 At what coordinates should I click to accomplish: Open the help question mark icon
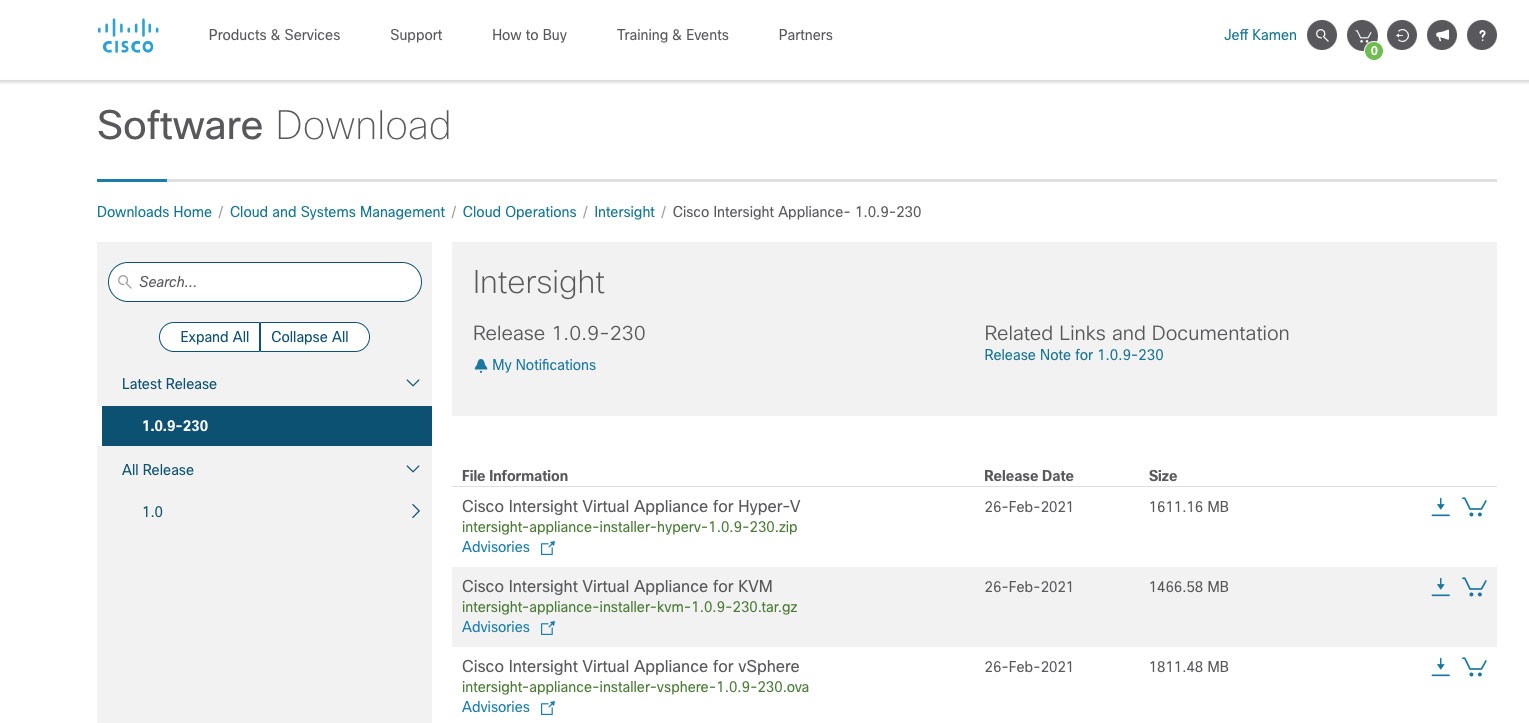click(1482, 35)
